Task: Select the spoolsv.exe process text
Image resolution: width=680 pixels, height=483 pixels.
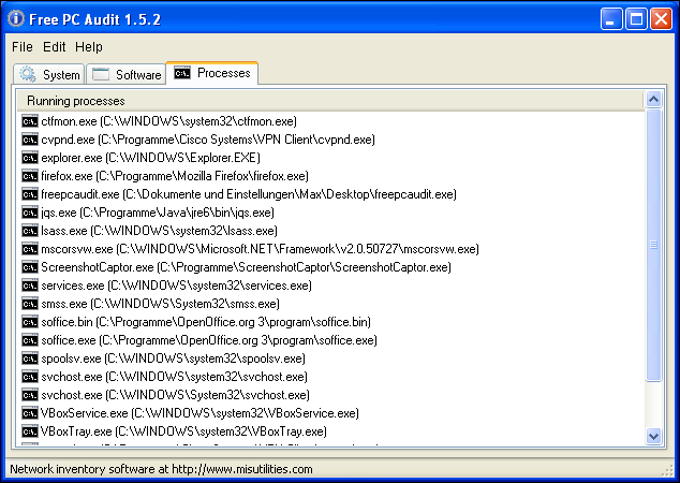Action: click(x=173, y=358)
